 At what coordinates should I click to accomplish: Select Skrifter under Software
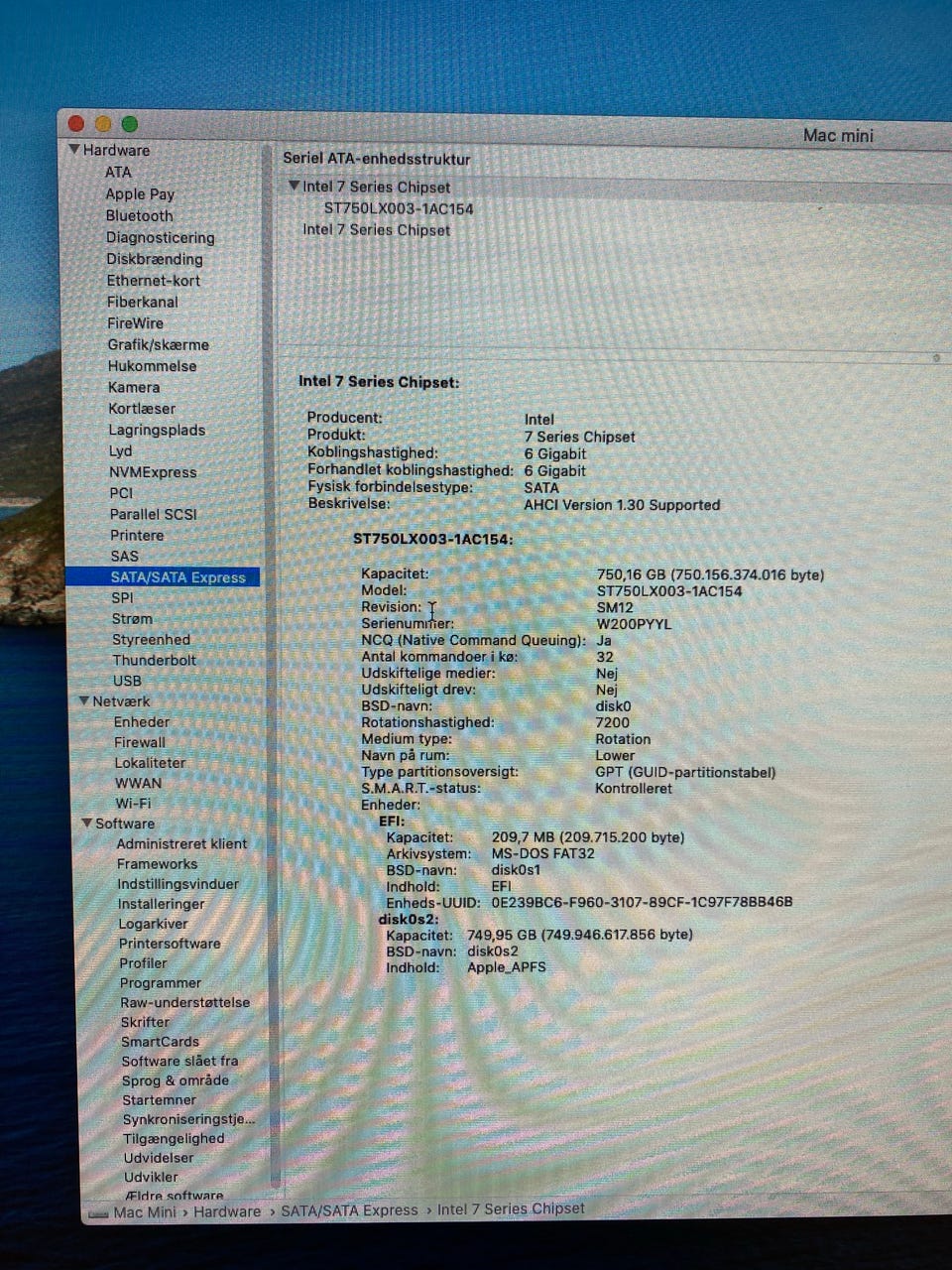click(x=145, y=1022)
